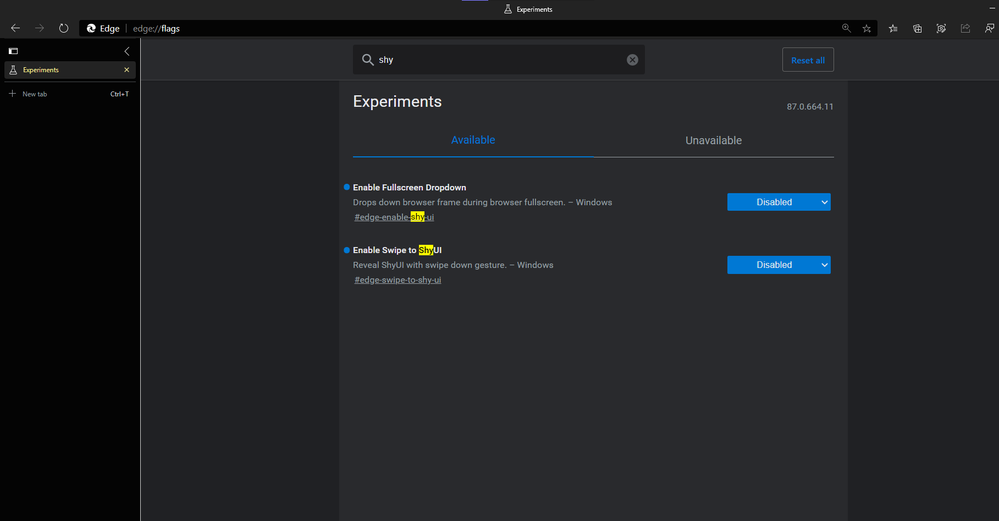
Task: Open a New tab from sidebar
Action: [70, 94]
